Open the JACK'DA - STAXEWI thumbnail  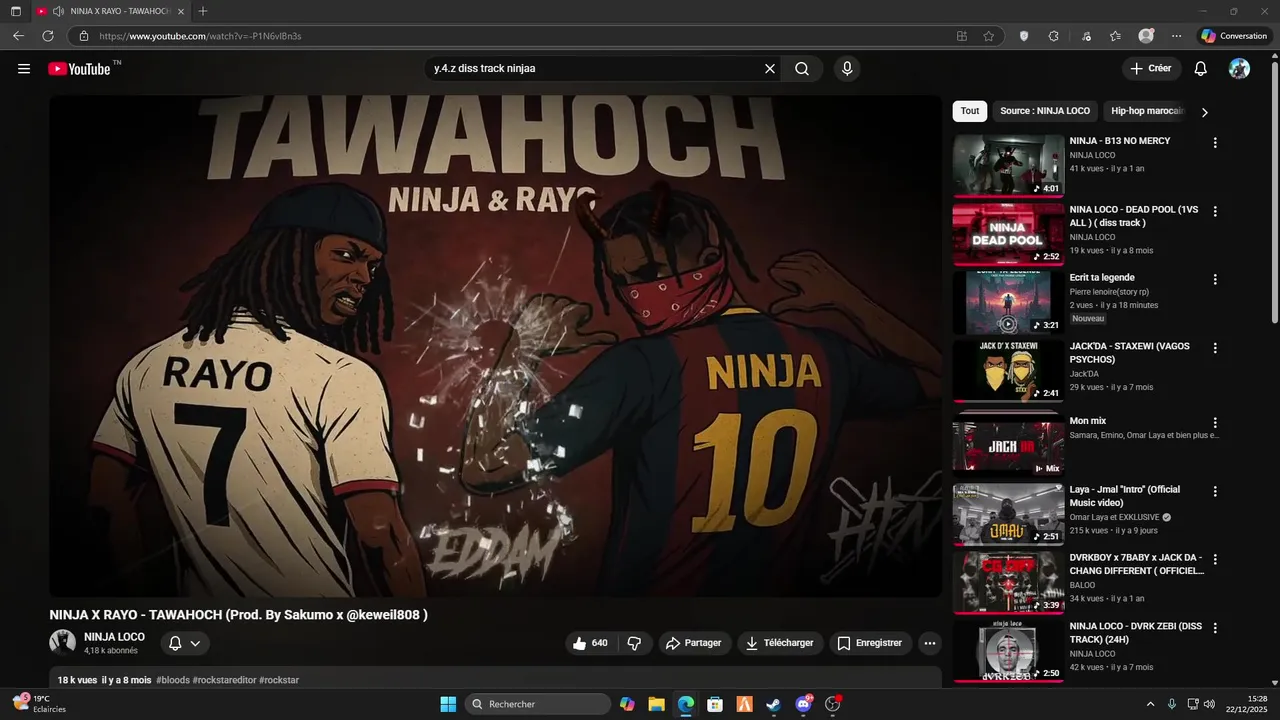[x=1008, y=371]
